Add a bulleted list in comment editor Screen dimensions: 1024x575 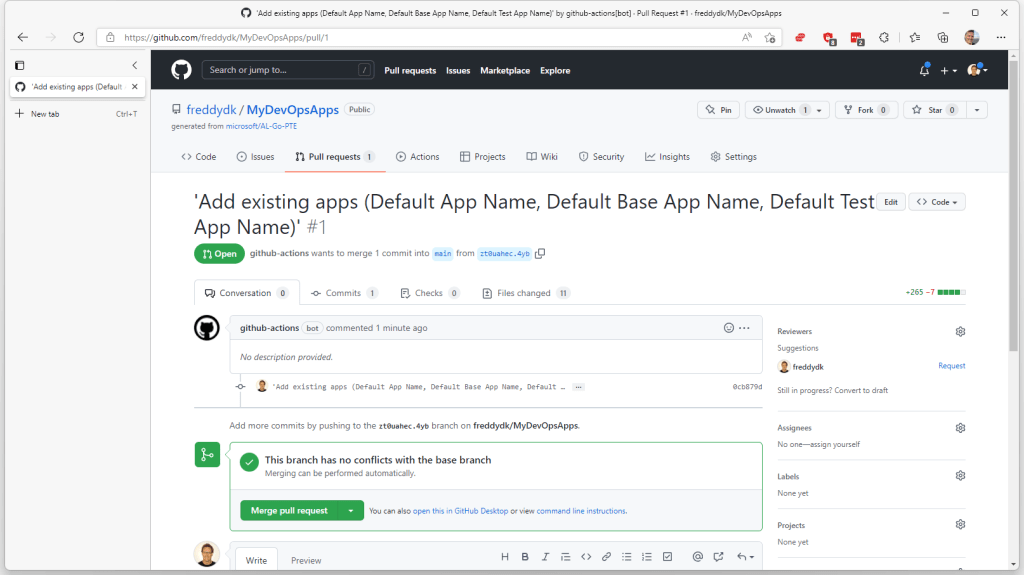click(627, 557)
